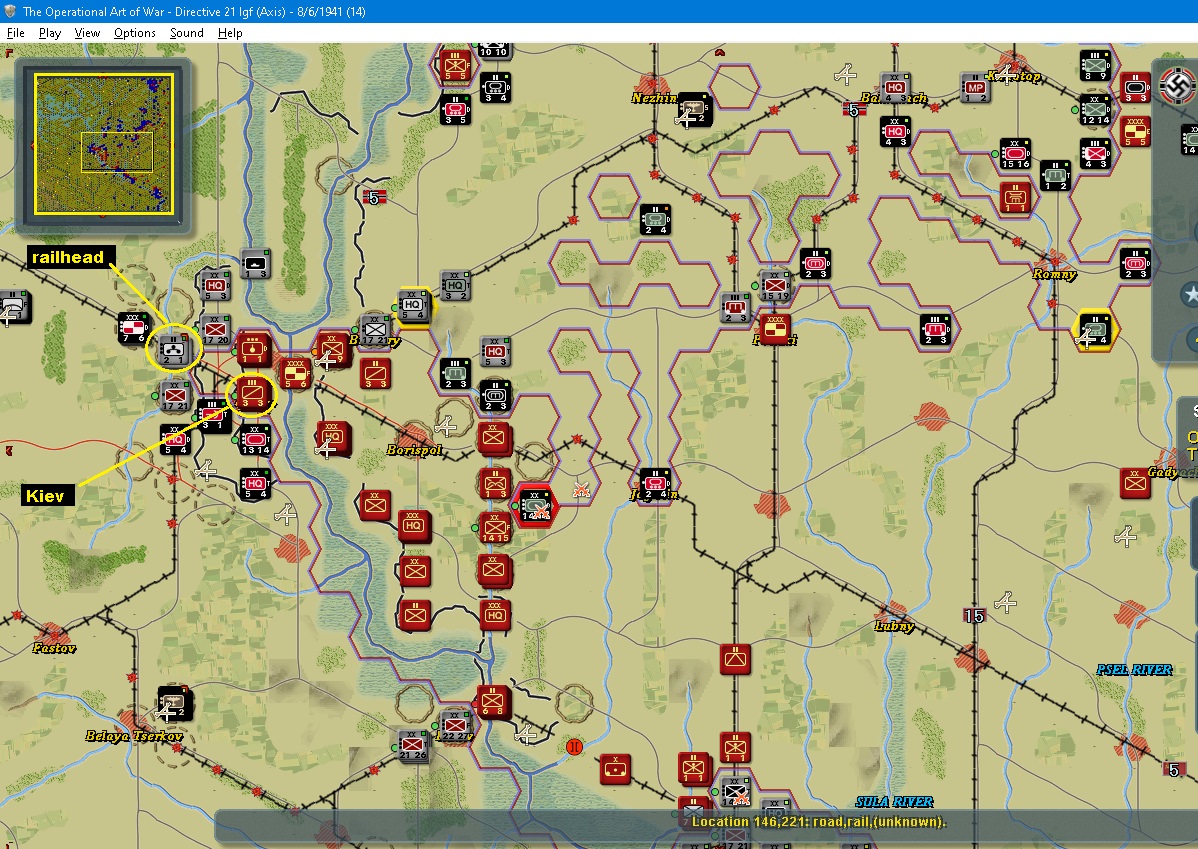Viewport: 1198px width, 849px height.
Task: Select the gray rail repair unit 2-1
Action: 174,351
